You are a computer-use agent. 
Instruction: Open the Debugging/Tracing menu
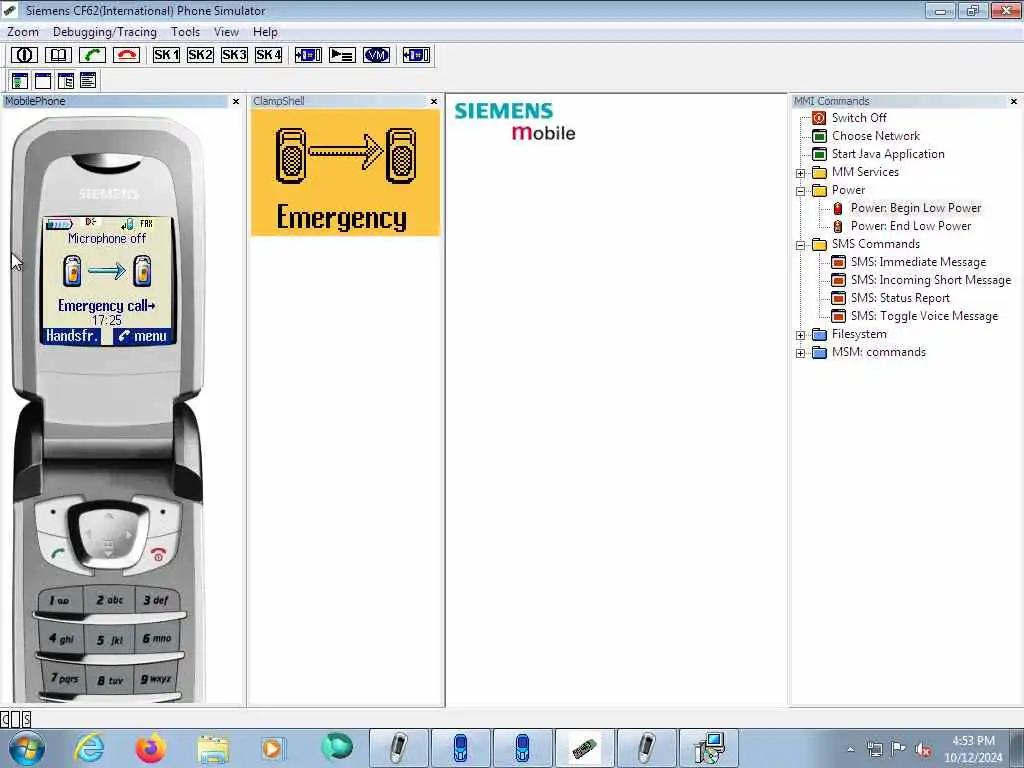[x=105, y=31]
